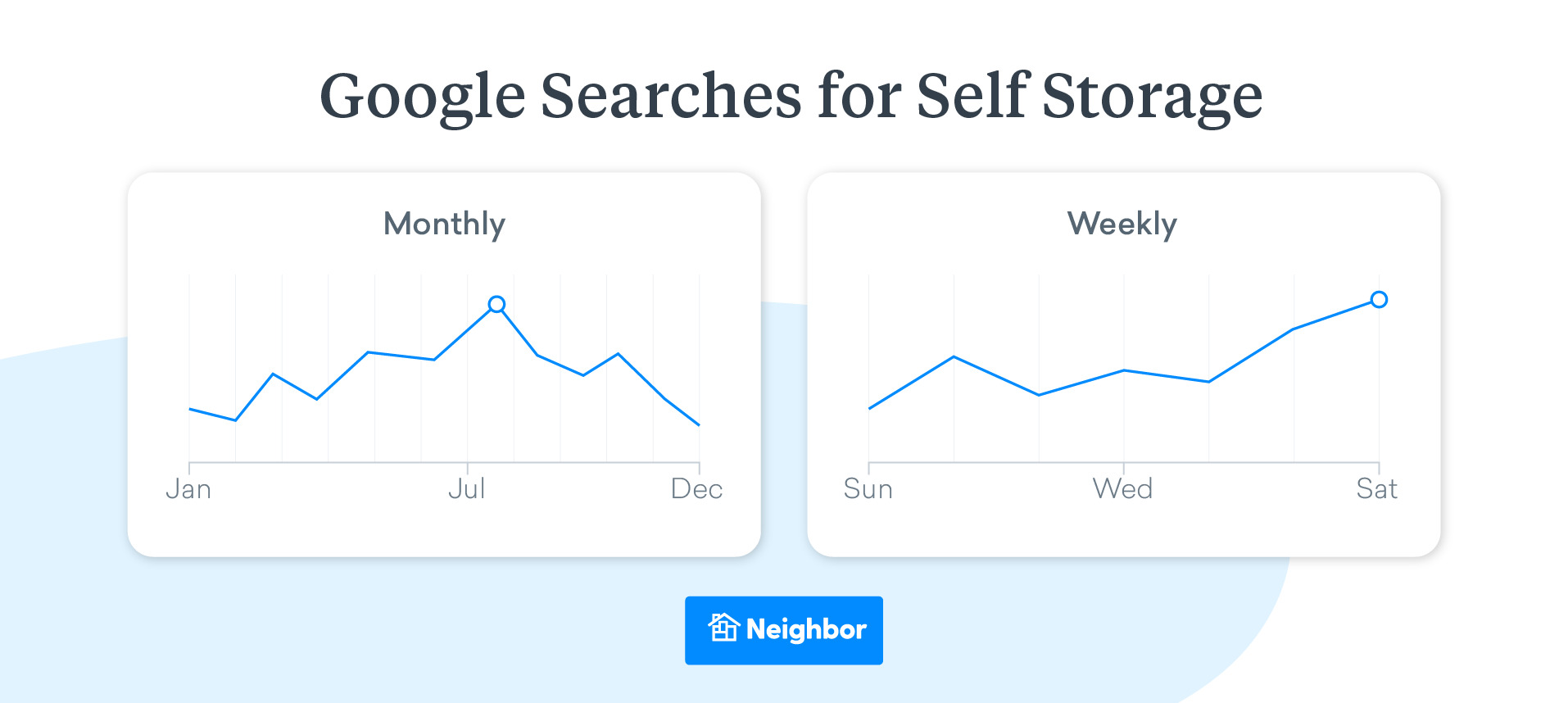Image resolution: width=1568 pixels, height=703 pixels.
Task: Select the circle peak marker on Monthly chart
Action: tap(496, 305)
